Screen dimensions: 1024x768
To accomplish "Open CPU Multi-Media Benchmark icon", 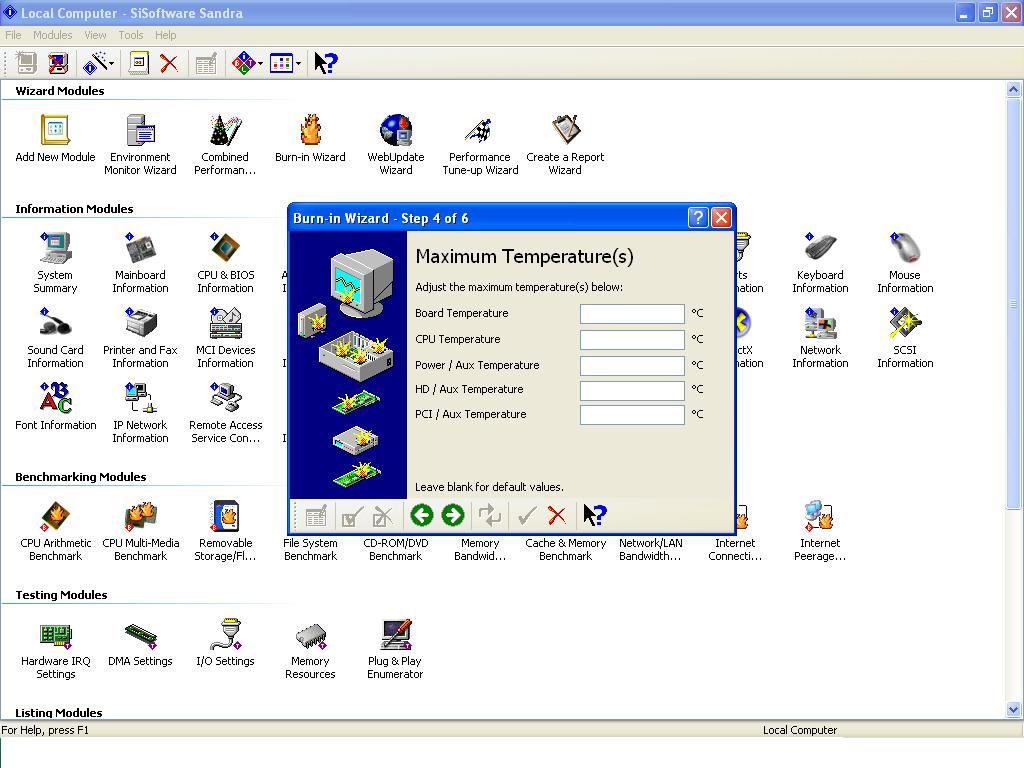I will click(140, 530).
